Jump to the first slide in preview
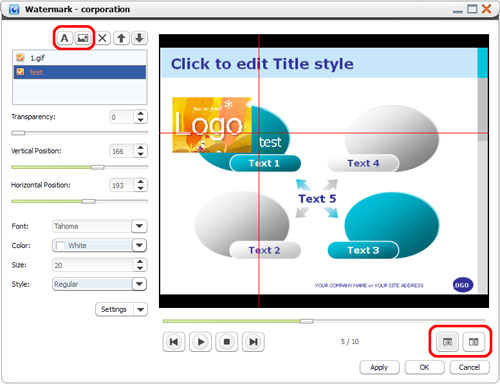 coord(174,342)
